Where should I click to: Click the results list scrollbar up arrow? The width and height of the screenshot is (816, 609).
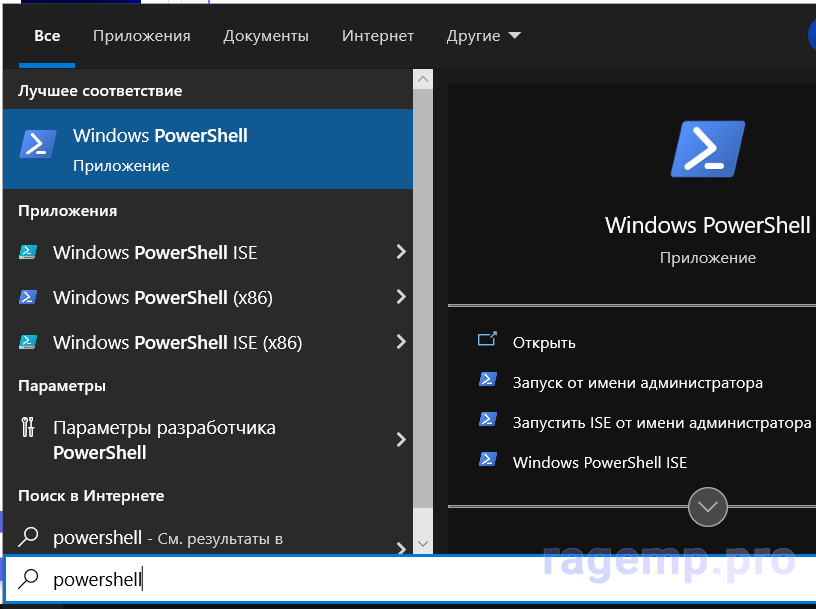point(423,80)
